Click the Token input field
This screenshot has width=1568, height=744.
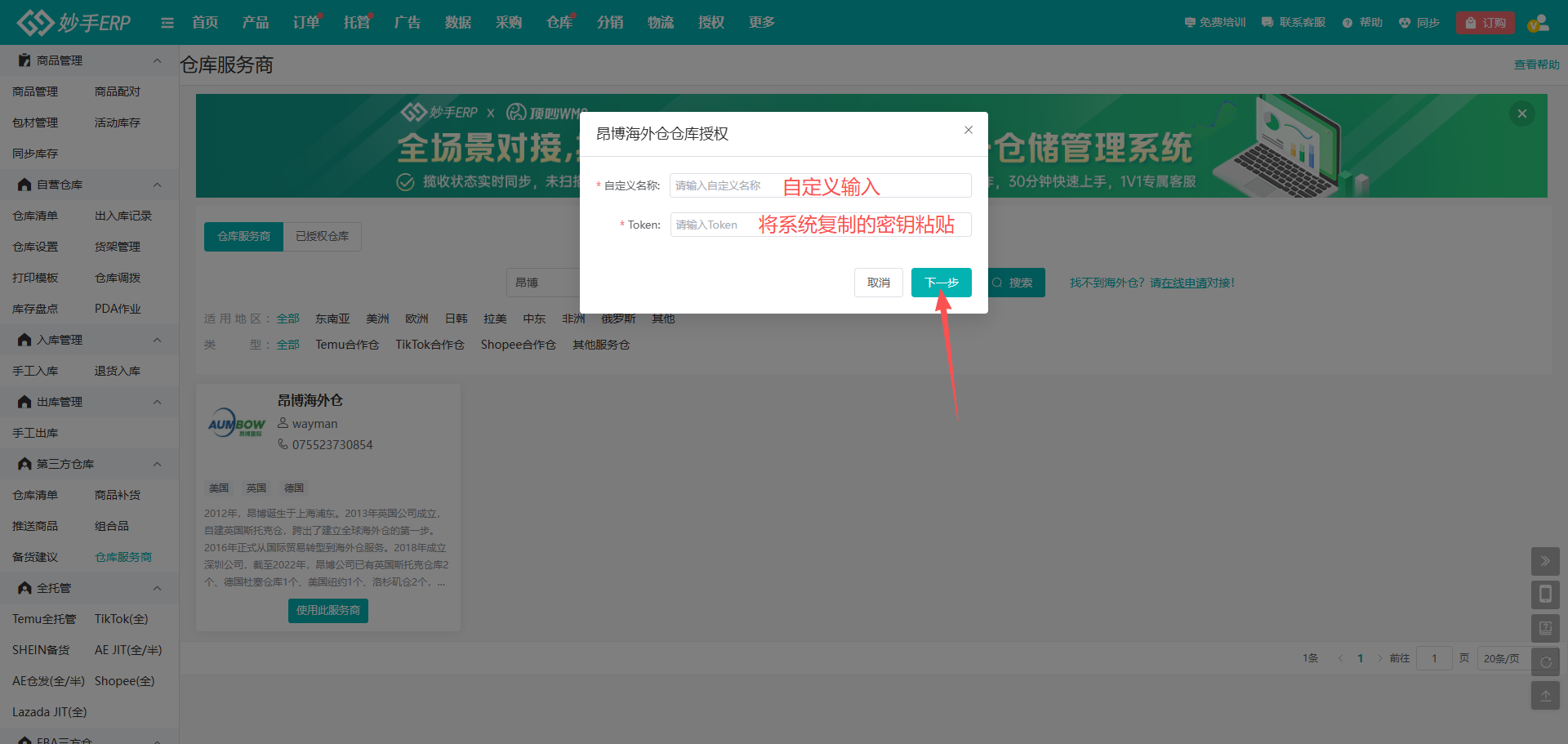coord(820,225)
